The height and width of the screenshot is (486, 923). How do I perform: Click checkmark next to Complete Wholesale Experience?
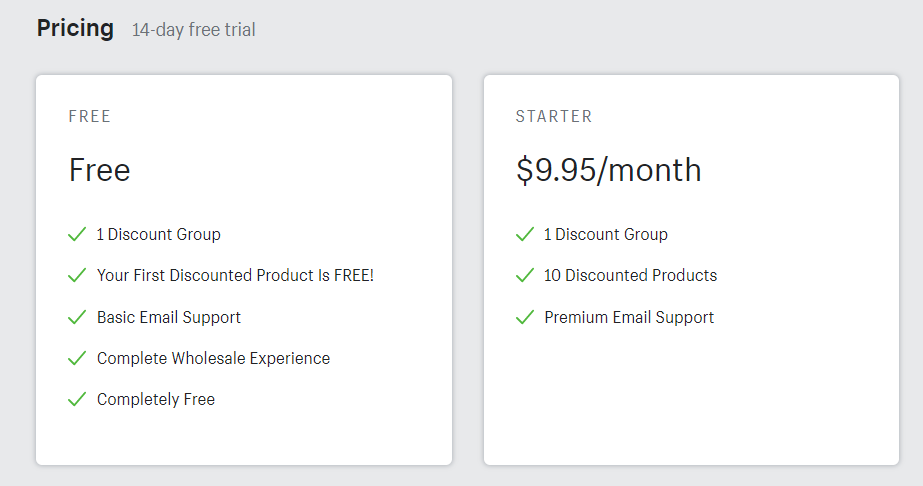77,359
